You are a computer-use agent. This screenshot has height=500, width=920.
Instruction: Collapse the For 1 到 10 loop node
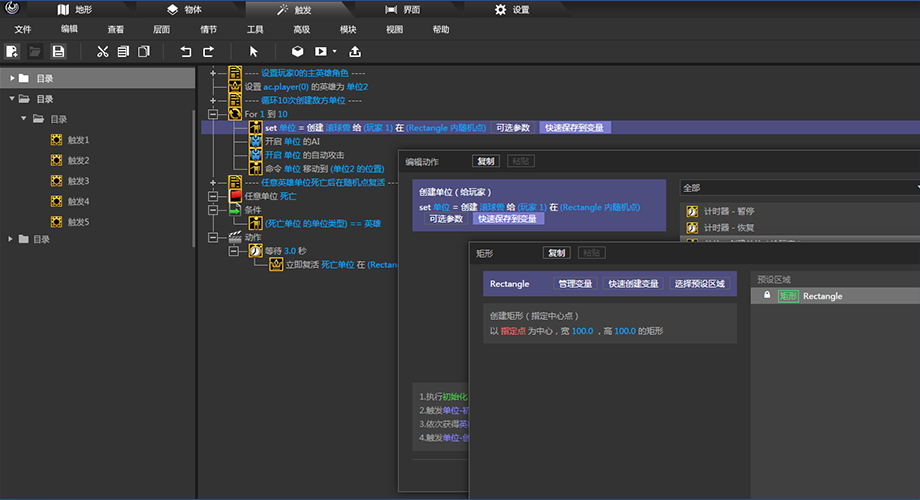pyautogui.click(x=212, y=114)
